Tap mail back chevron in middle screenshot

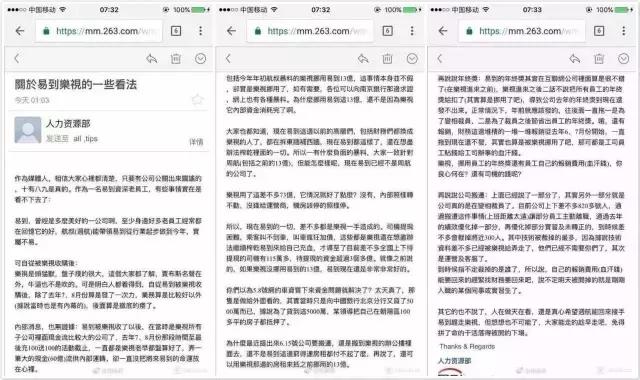point(228,59)
